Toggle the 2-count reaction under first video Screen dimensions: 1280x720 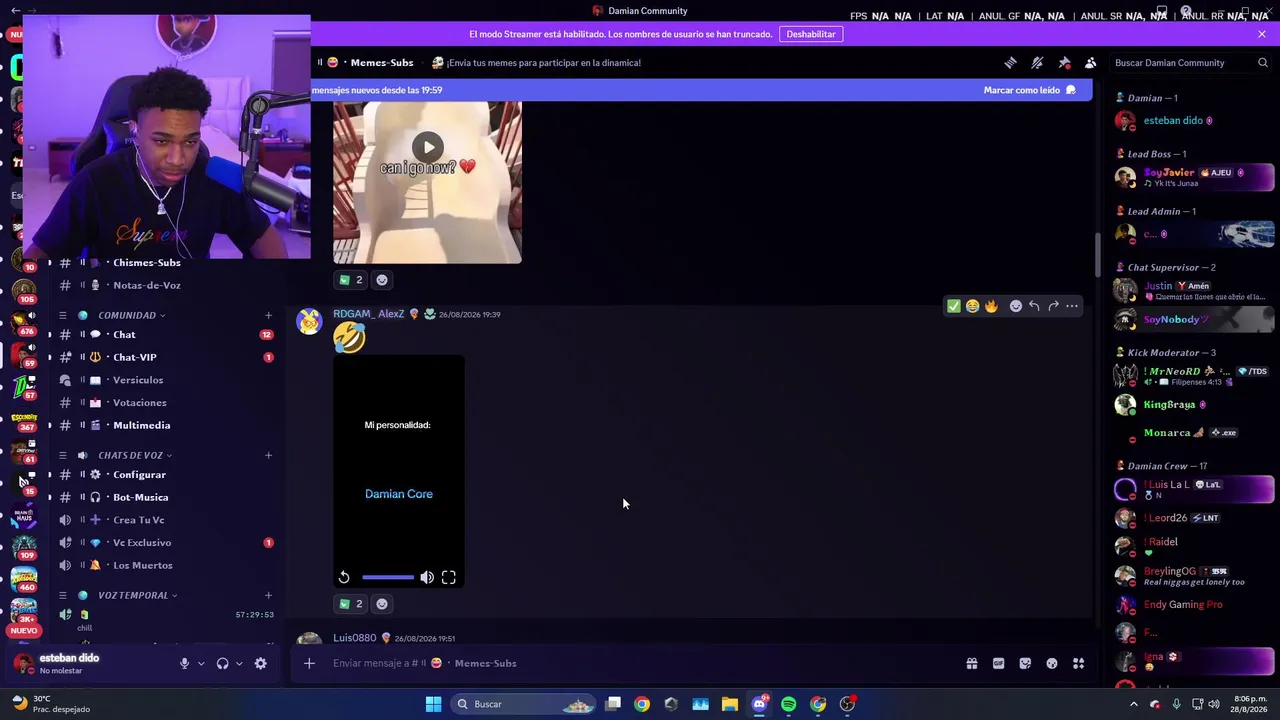pos(351,280)
